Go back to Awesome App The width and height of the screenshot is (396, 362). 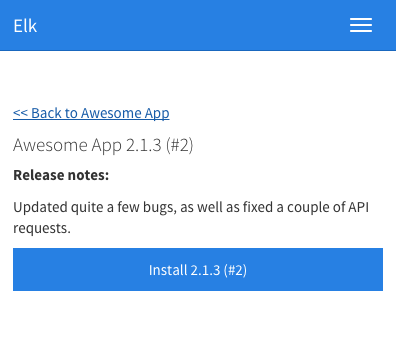click(x=91, y=114)
